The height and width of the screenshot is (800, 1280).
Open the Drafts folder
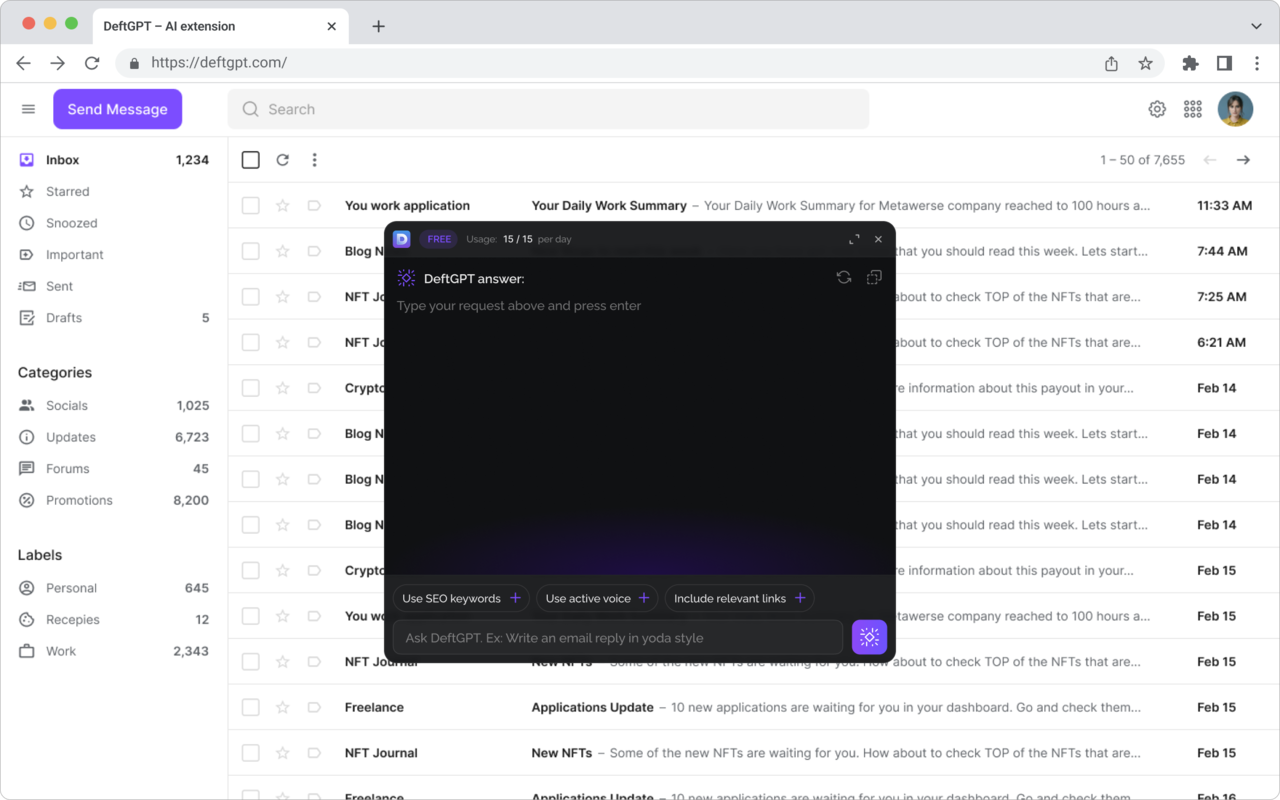[114, 318]
